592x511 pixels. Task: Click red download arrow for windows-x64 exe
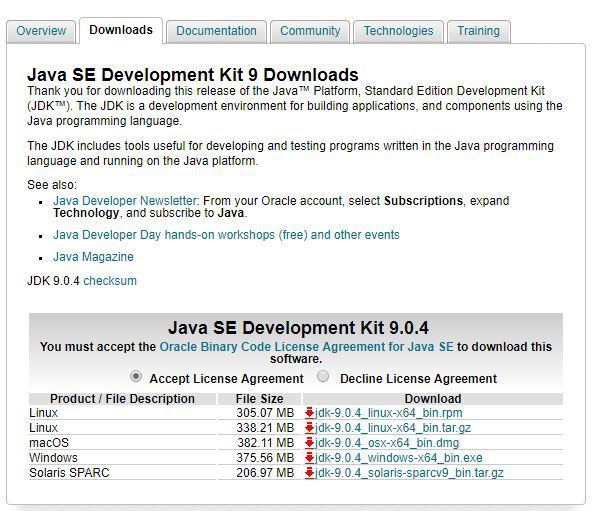[x=310, y=458]
